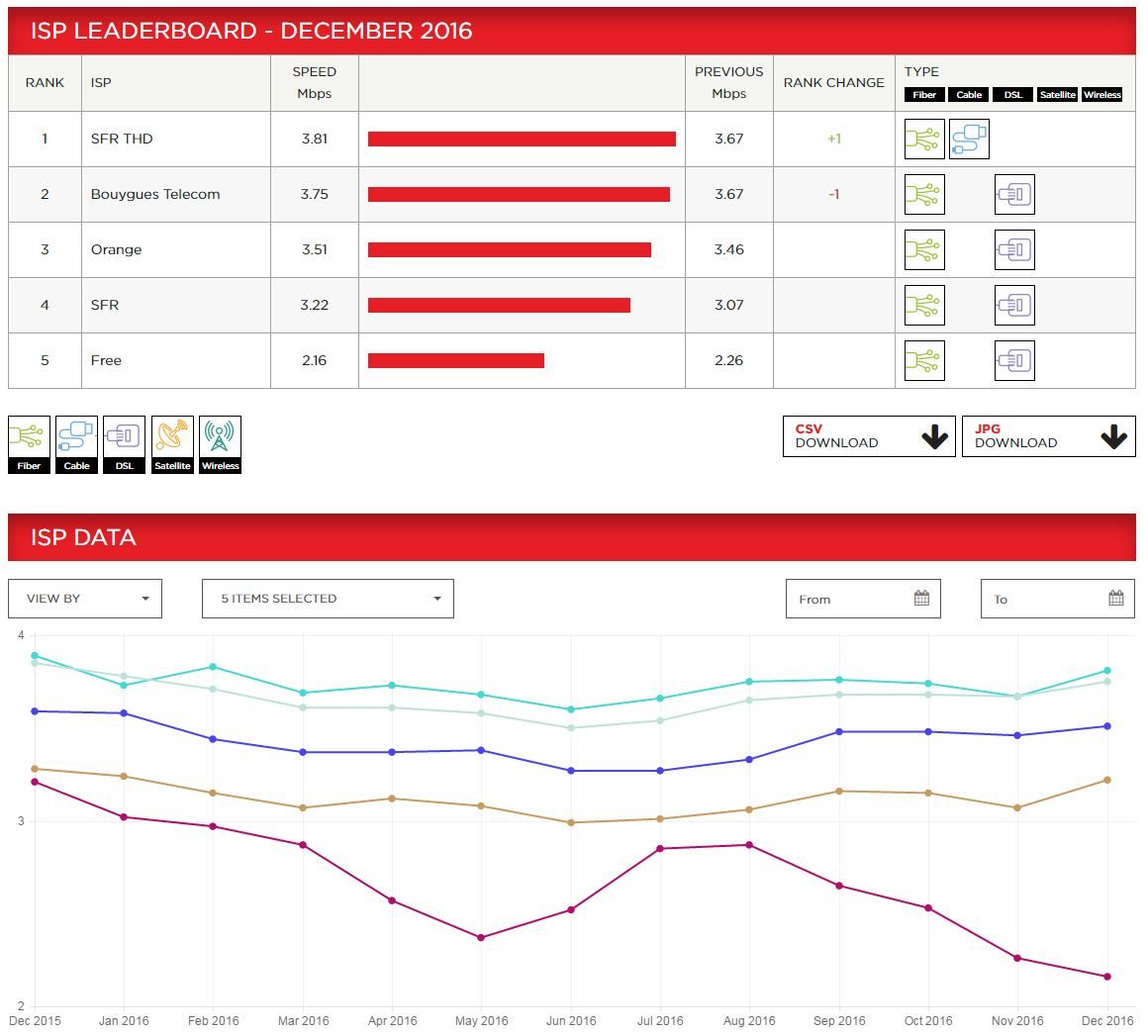Click the magenta line point at Dec 2016
The width and height of the screenshot is (1148, 1036).
[x=1107, y=977]
